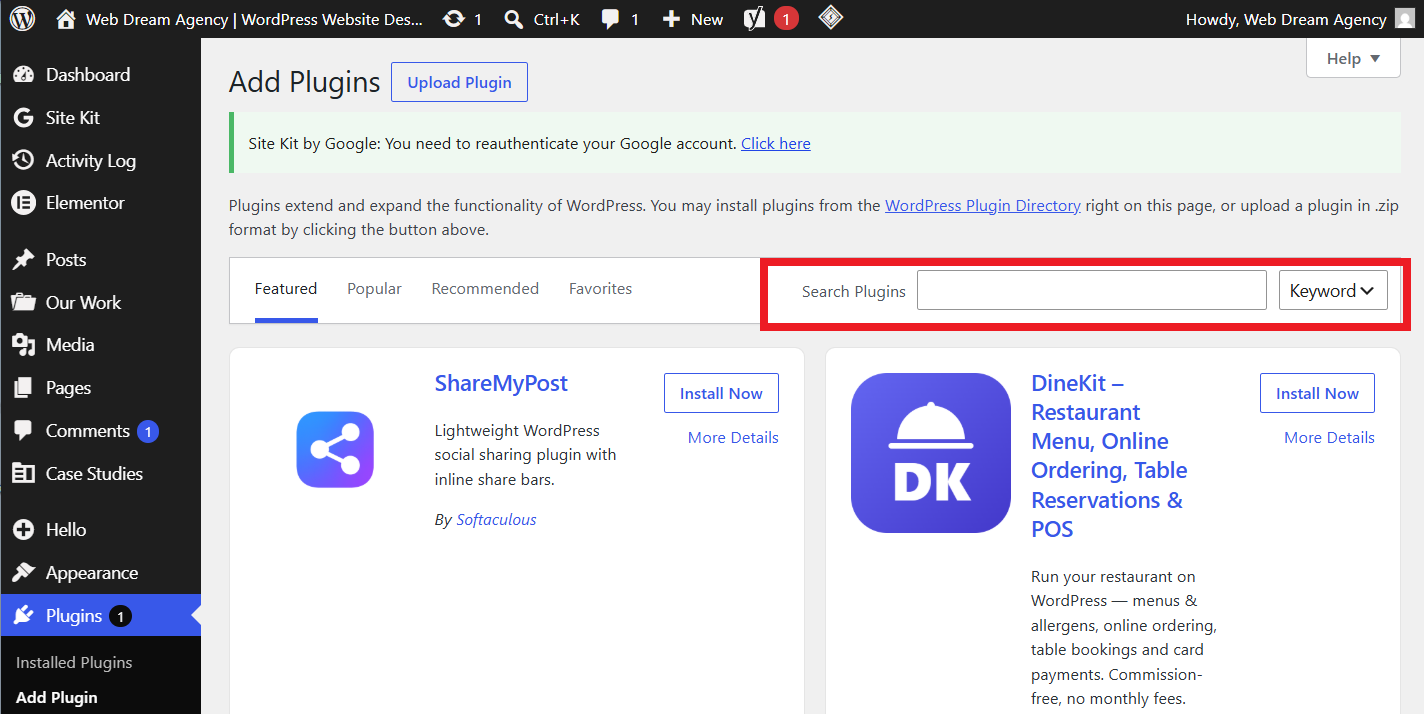Click the Dashboard gauge icon

click(x=24, y=75)
